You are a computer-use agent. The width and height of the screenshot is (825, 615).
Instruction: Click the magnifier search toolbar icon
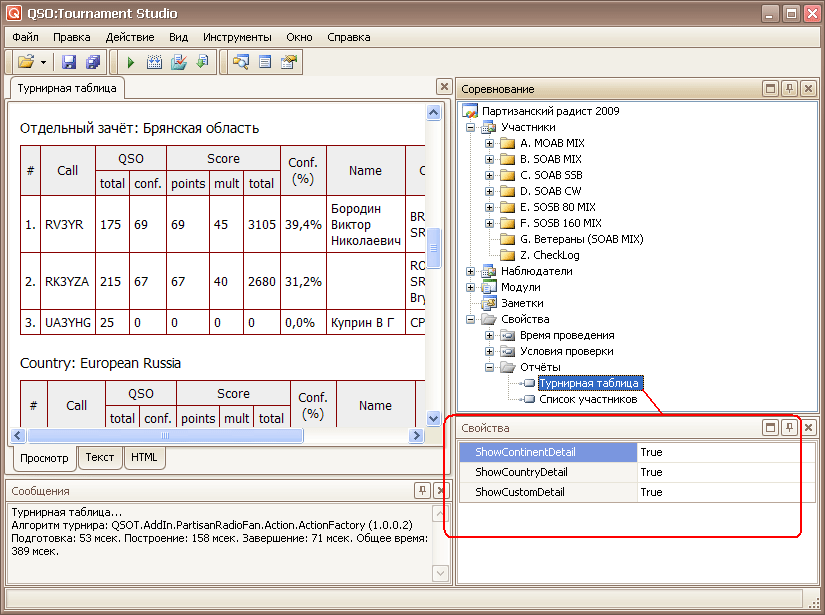pyautogui.click(x=241, y=62)
